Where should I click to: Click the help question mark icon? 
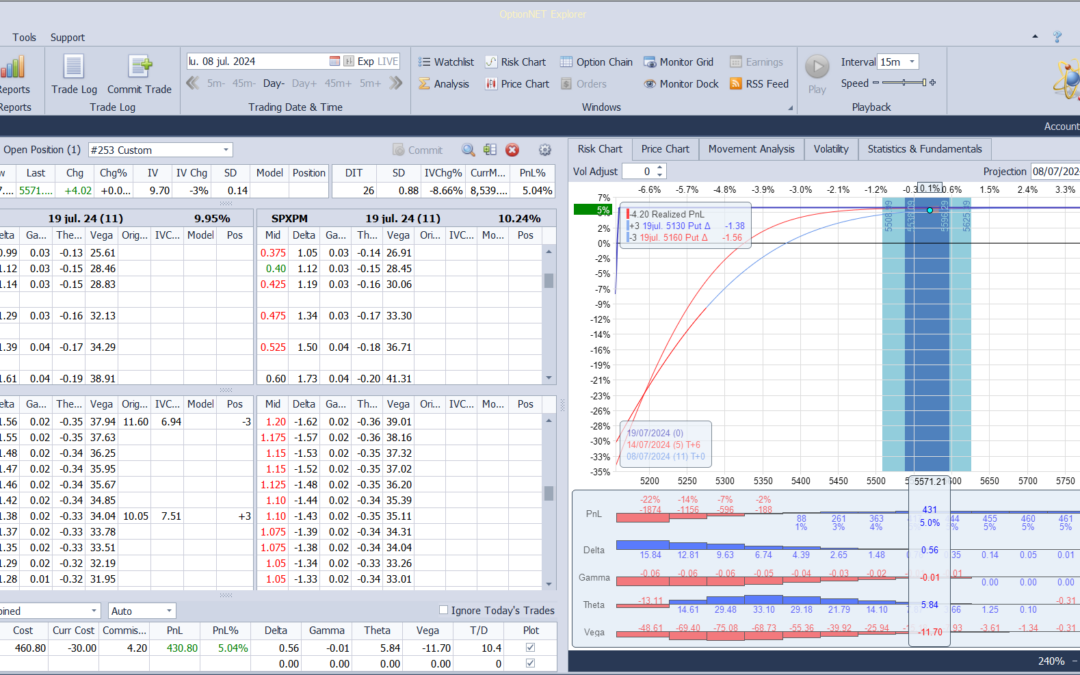(x=1057, y=37)
